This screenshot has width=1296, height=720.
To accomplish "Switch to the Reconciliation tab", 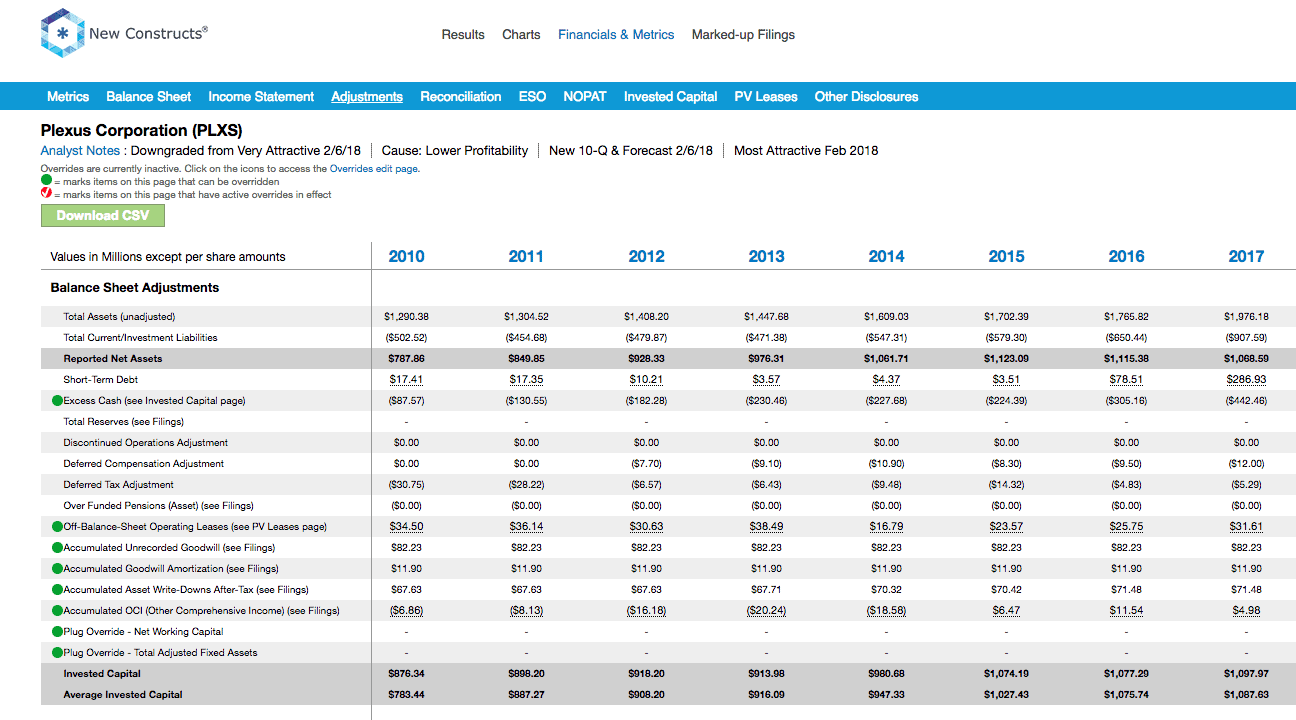I will (x=461, y=97).
